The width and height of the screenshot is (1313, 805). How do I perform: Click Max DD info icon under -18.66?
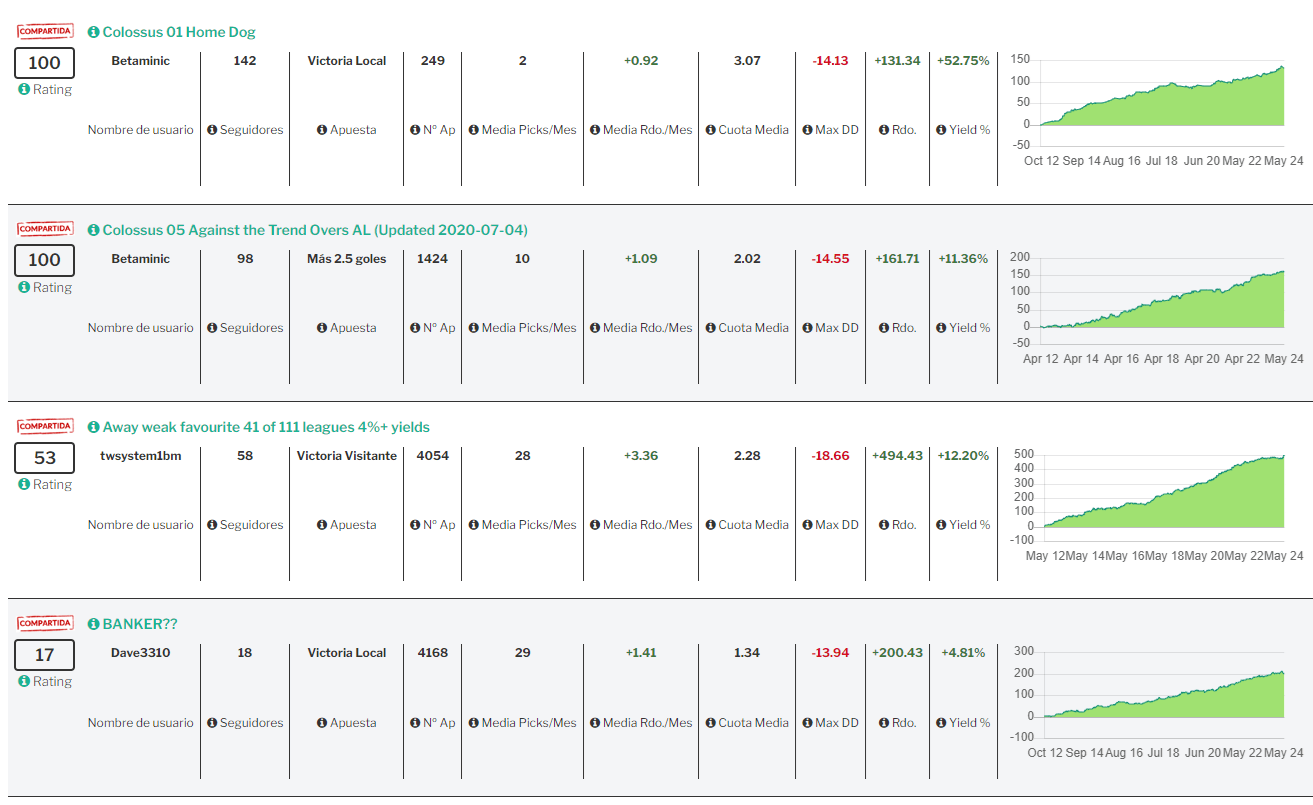click(x=807, y=525)
